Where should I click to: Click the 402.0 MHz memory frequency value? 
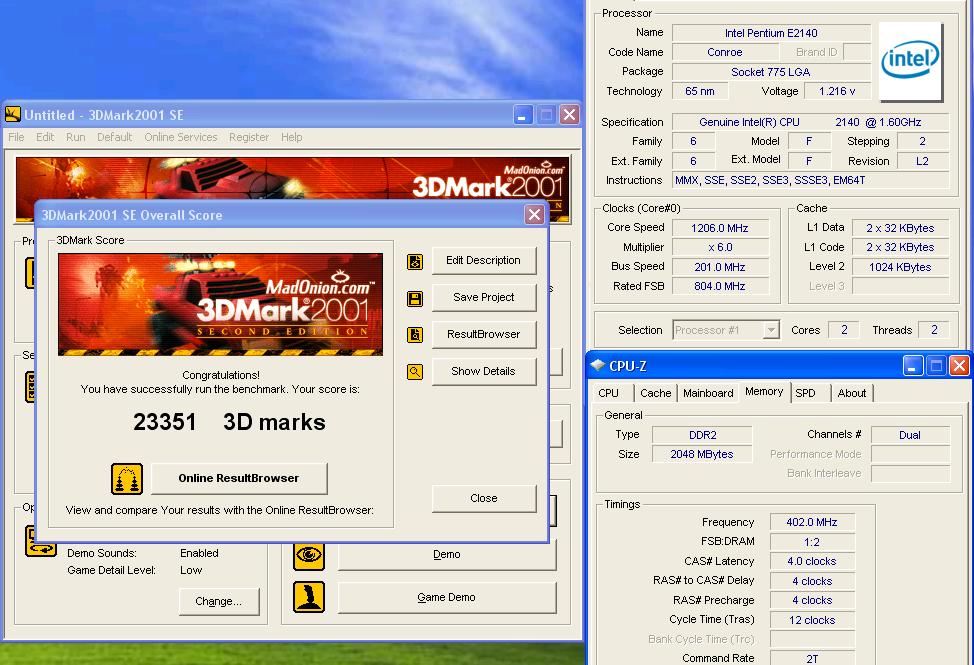812,522
